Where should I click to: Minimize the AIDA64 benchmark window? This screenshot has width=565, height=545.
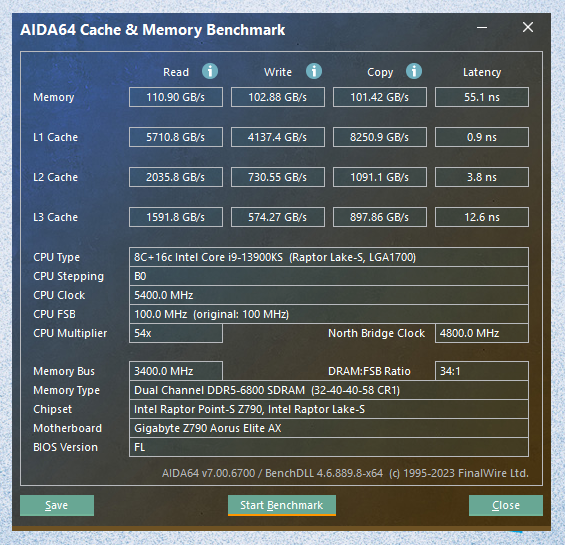tap(482, 27)
